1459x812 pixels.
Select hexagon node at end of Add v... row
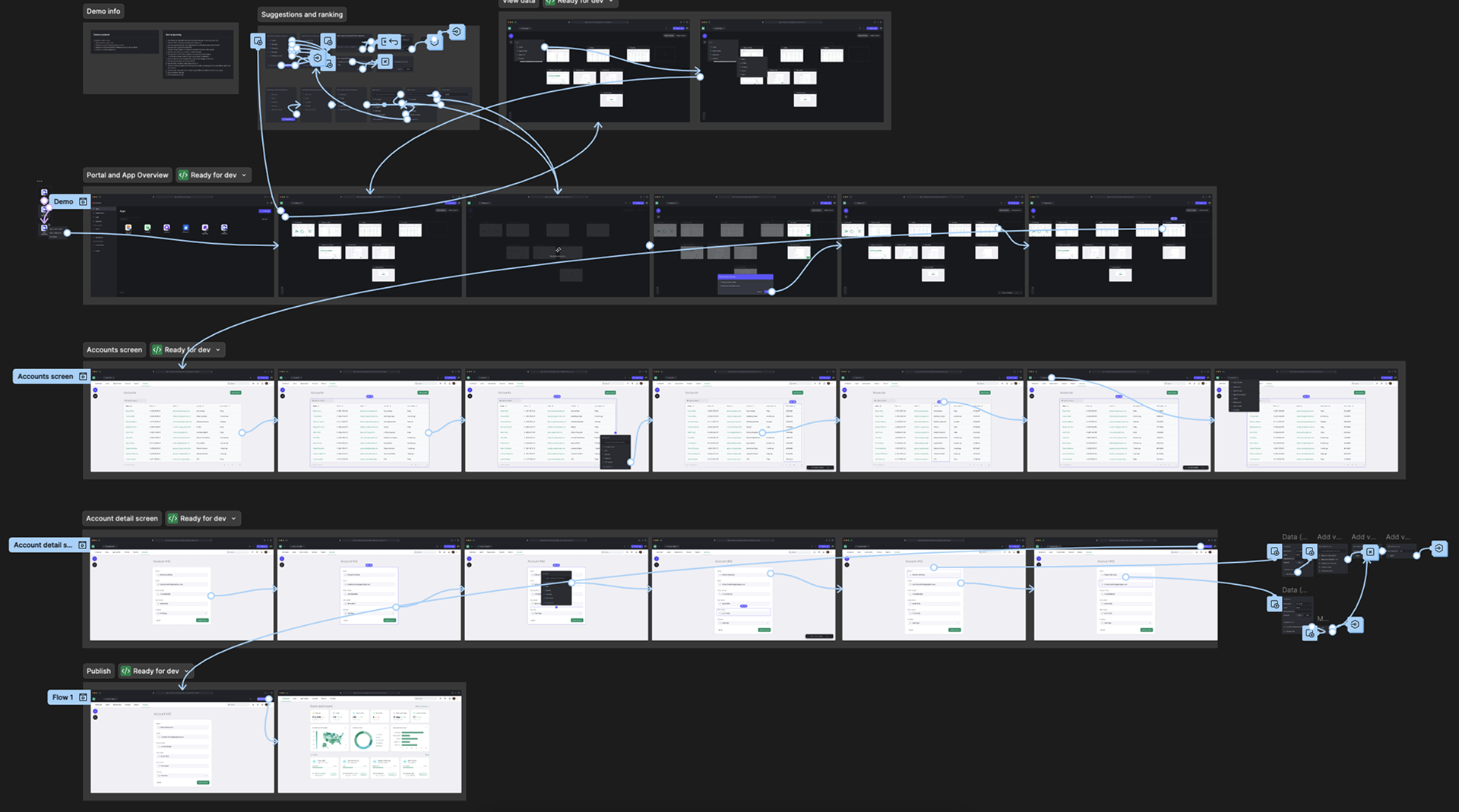pos(1439,548)
